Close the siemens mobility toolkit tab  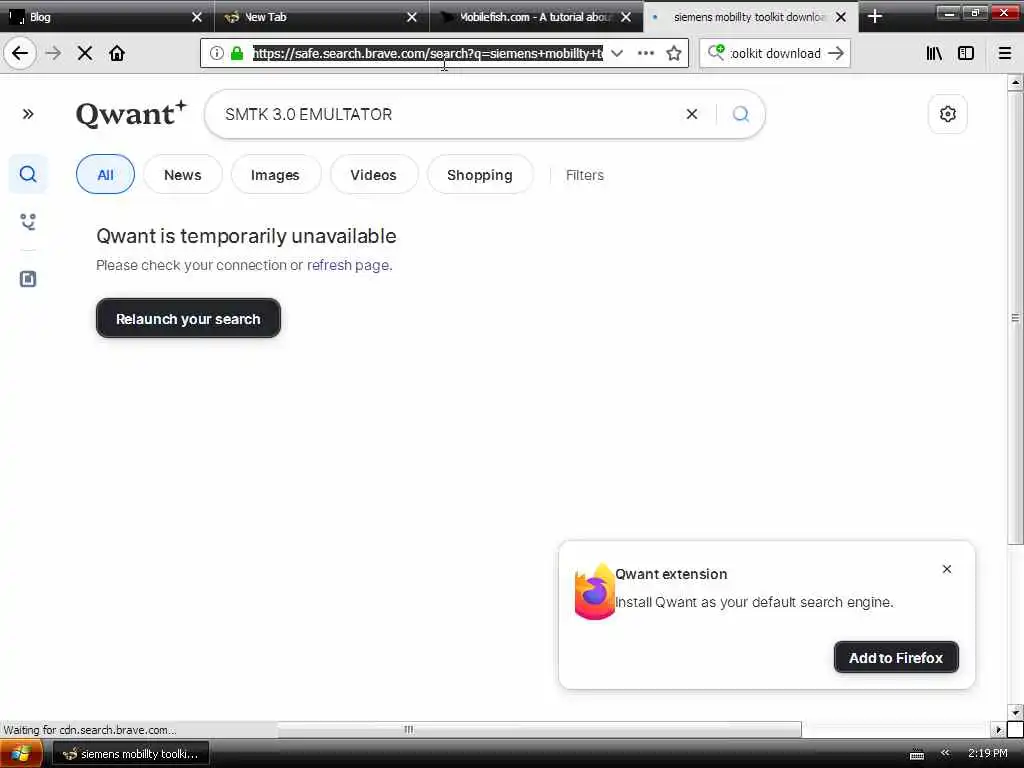841,17
